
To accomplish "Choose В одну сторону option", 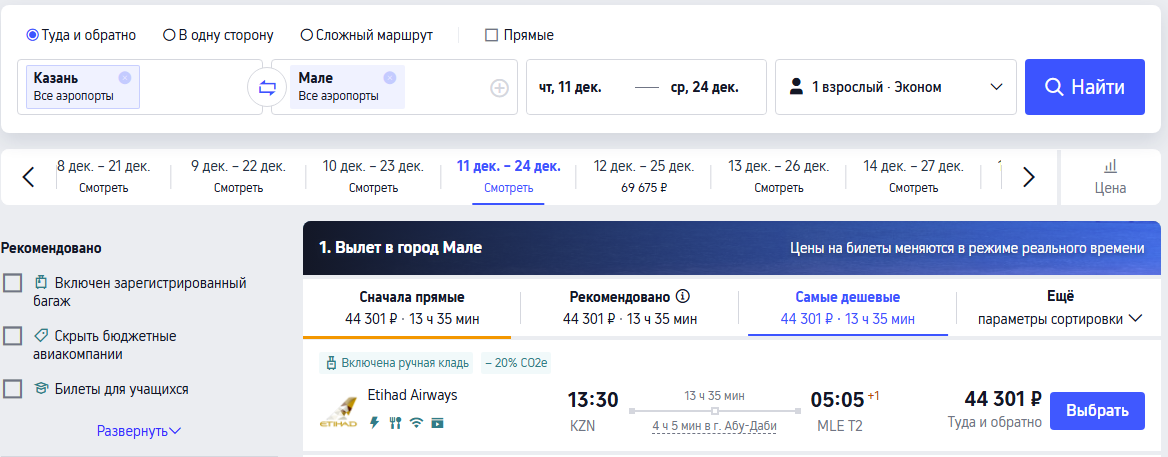I will click(169, 35).
